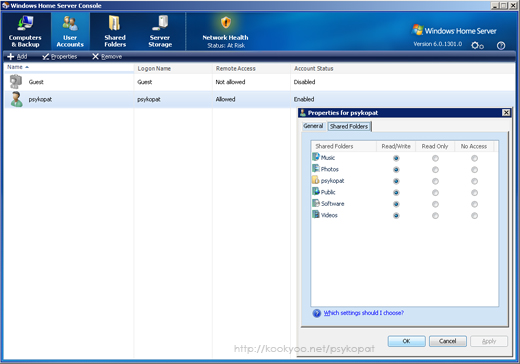Click the Photos shared folder icon
The width and height of the screenshot is (520, 364).
click(316, 169)
